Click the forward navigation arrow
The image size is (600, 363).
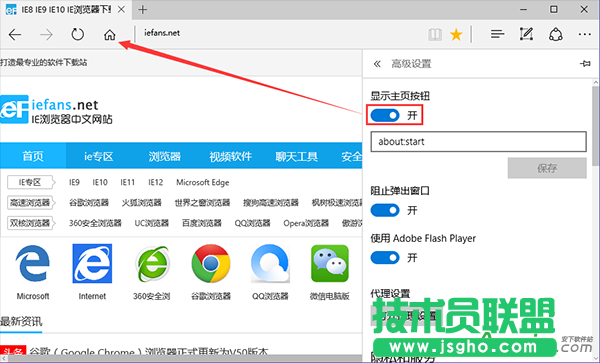[46, 35]
